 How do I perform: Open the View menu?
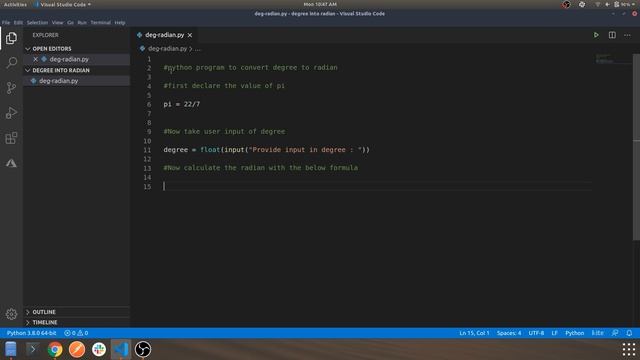point(58,23)
